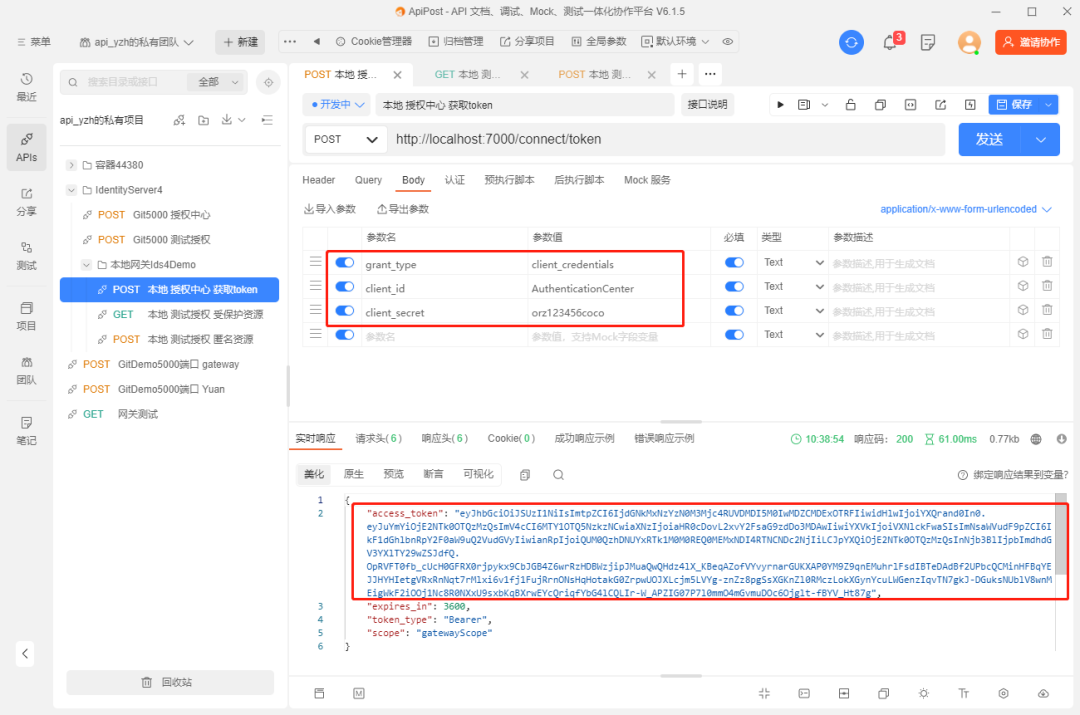Disable the grant_type parameter toggle
Screen dimensions: 1080x715
344,262
